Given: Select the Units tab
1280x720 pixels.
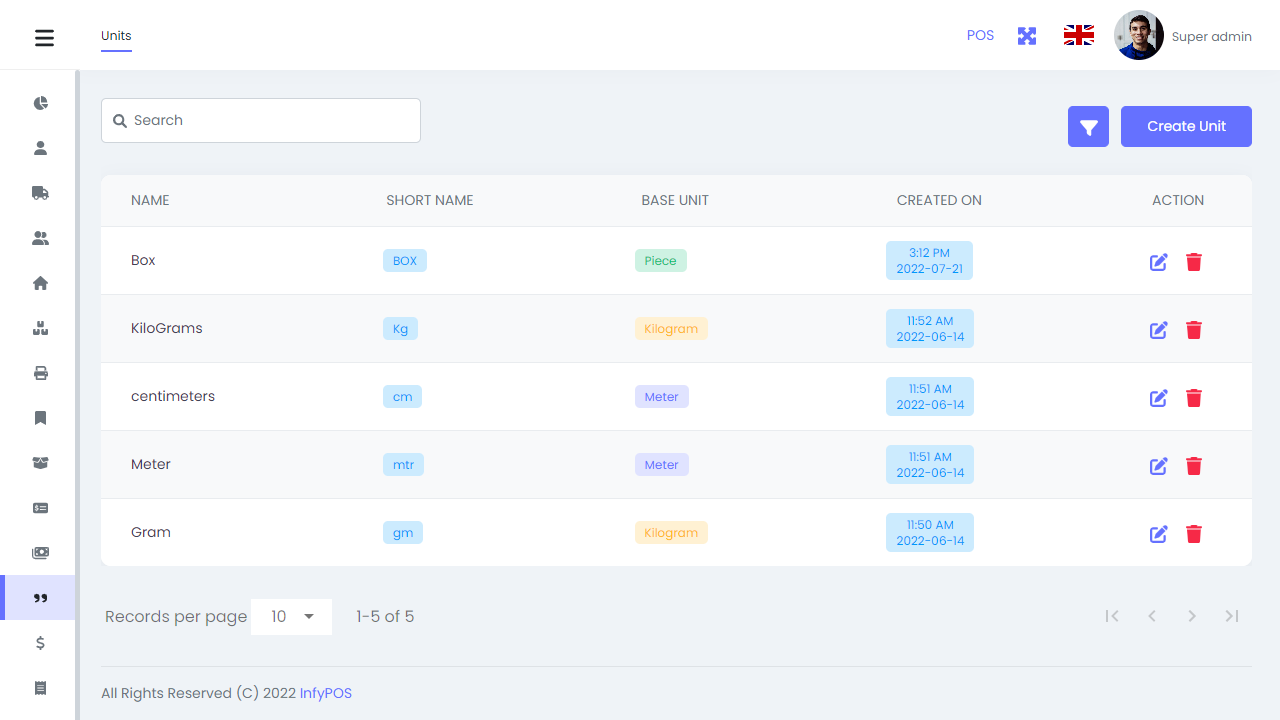Looking at the screenshot, I should pyautogui.click(x=116, y=36).
